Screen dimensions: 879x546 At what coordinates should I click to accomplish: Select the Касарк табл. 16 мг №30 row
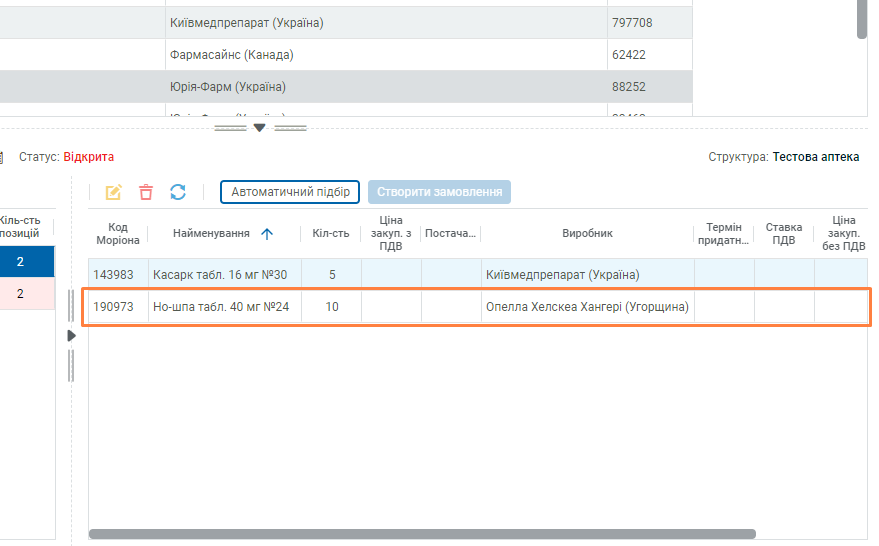point(478,275)
